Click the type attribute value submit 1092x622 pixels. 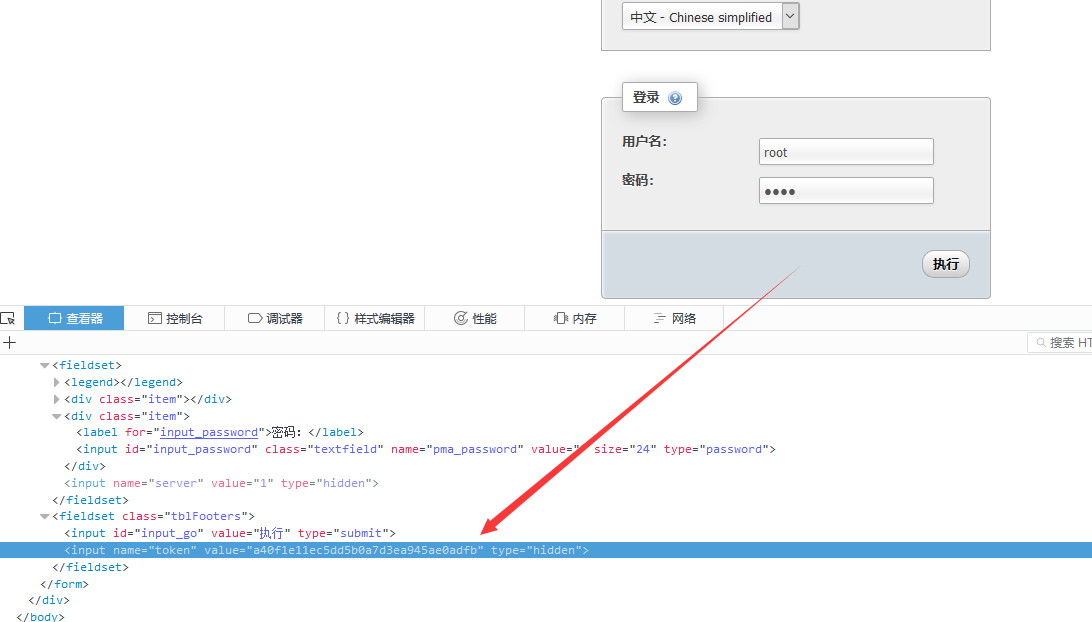[x=361, y=533]
